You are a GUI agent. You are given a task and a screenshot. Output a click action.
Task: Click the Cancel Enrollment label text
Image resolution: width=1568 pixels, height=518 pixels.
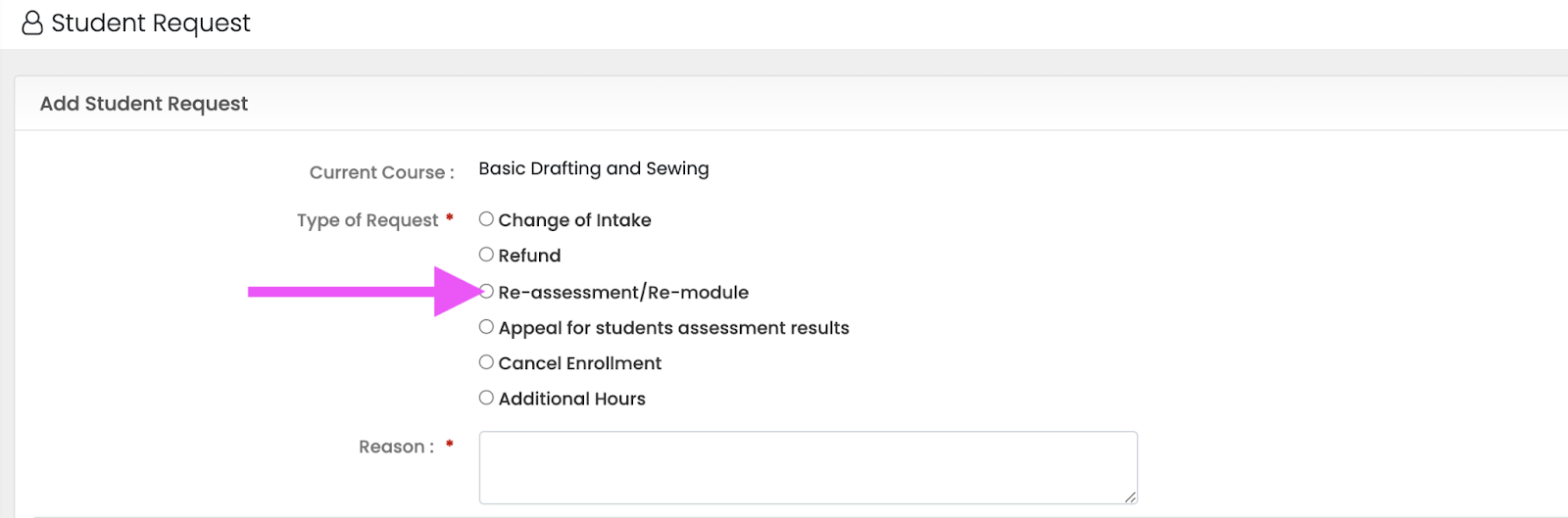[580, 363]
